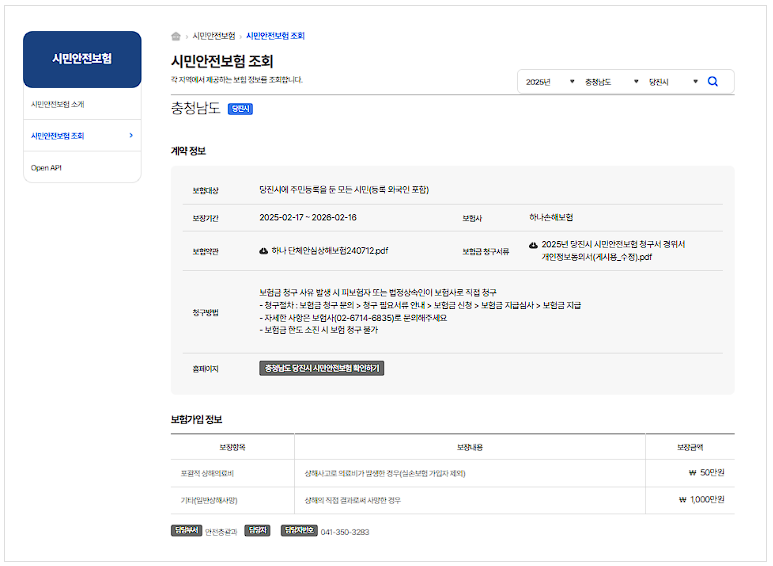Click 시민안전보험 조회 breadcrumb link

[275, 36]
